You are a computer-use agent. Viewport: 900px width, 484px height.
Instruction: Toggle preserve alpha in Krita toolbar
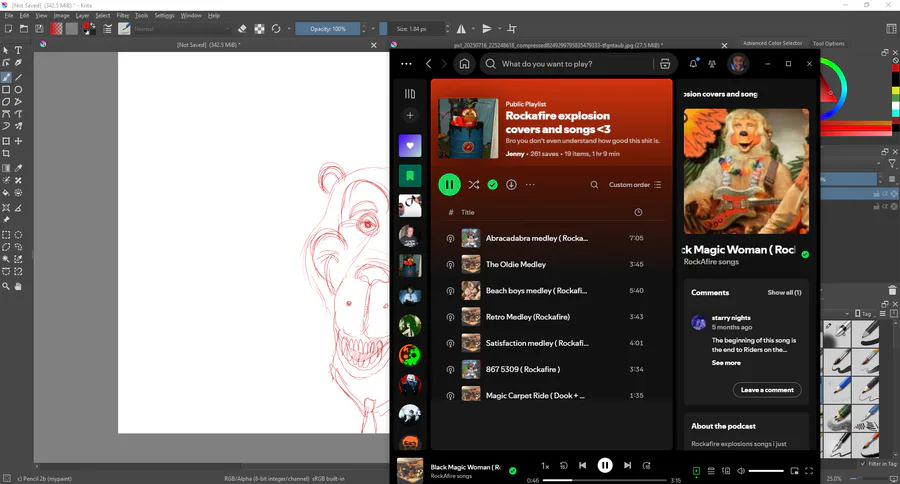point(259,29)
